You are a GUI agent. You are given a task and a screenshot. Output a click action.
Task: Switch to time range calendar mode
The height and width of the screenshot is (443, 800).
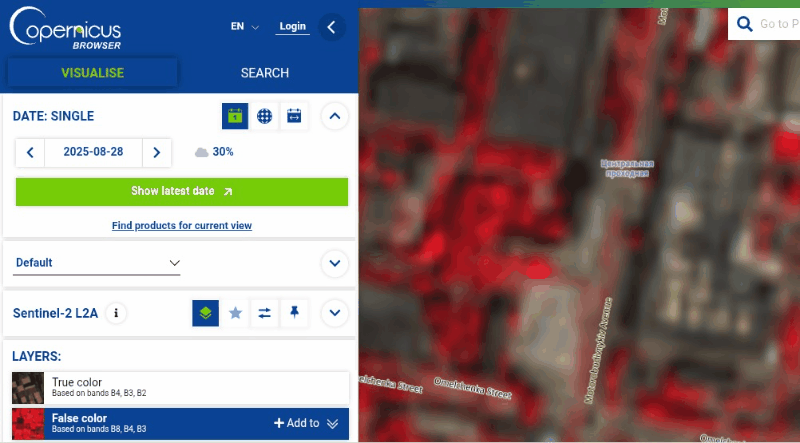pos(294,116)
